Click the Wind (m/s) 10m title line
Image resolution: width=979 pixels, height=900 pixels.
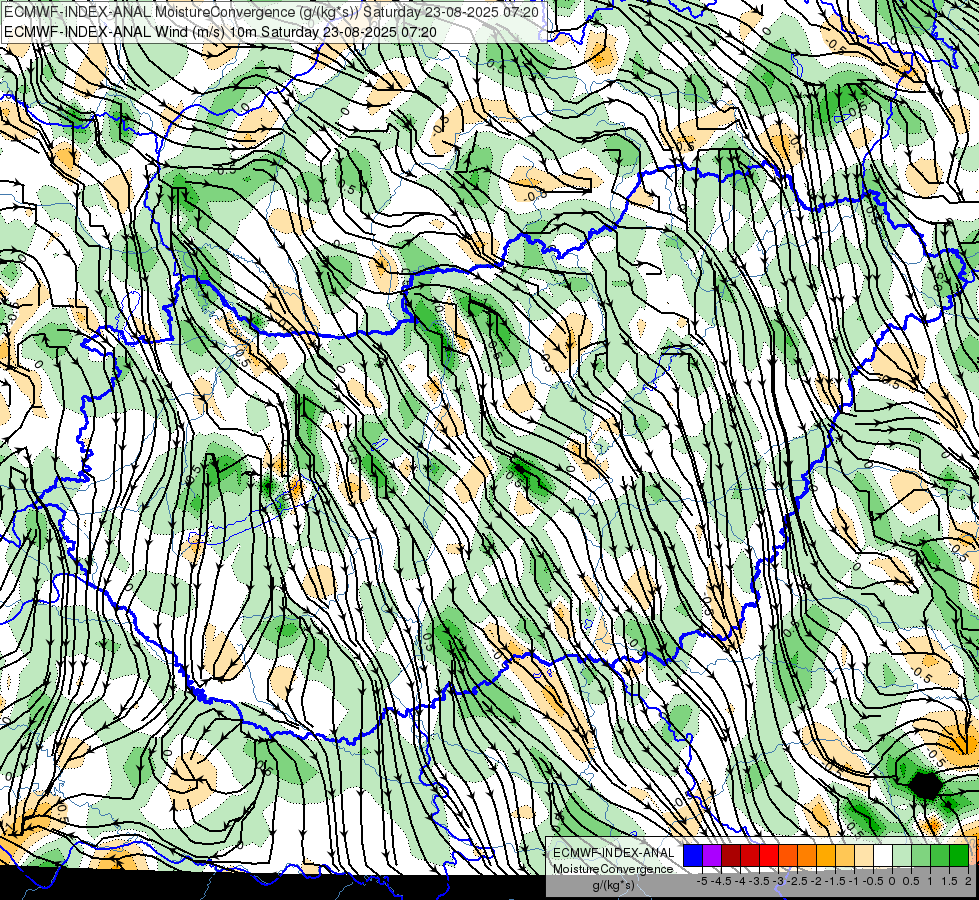pyautogui.click(x=220, y=32)
